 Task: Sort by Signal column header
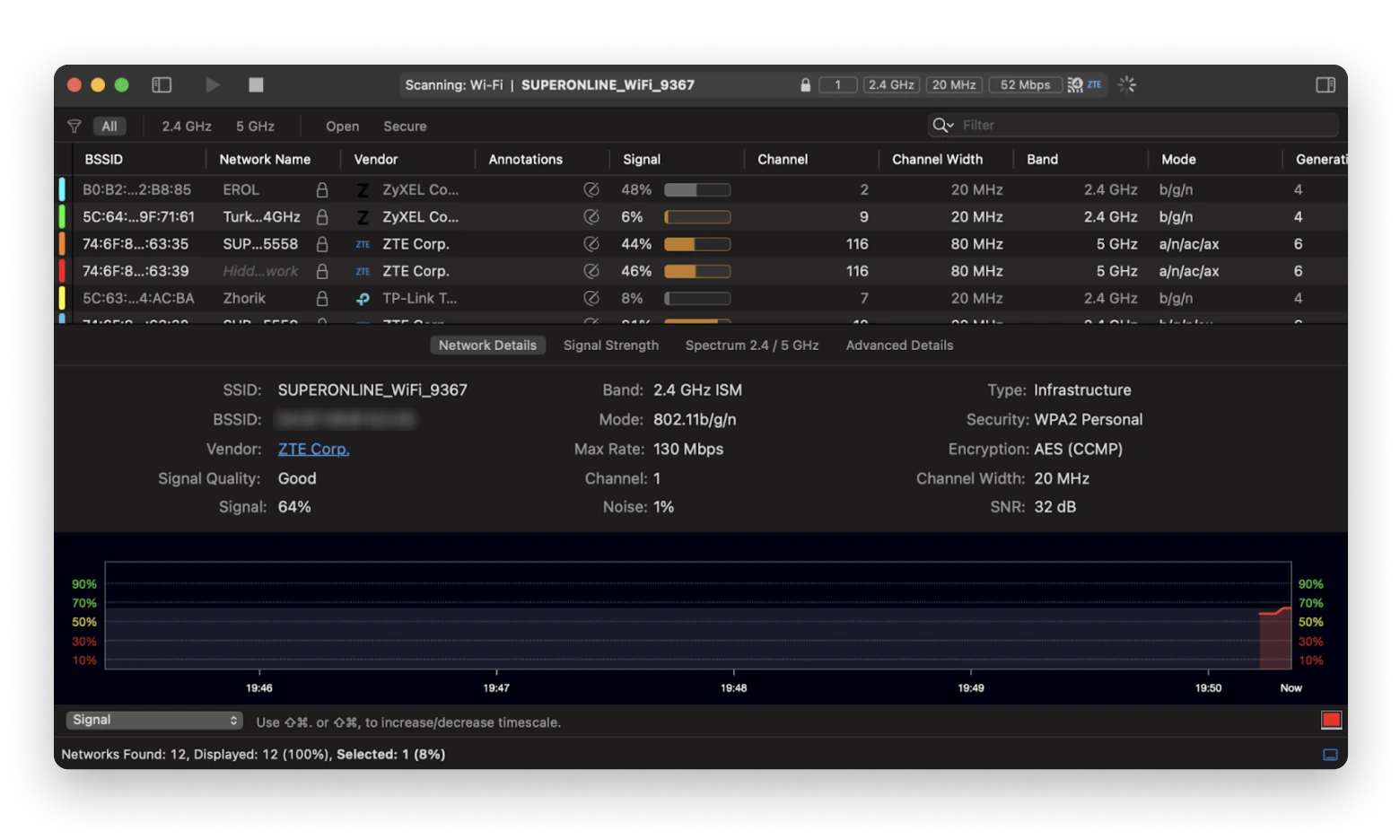click(x=641, y=159)
